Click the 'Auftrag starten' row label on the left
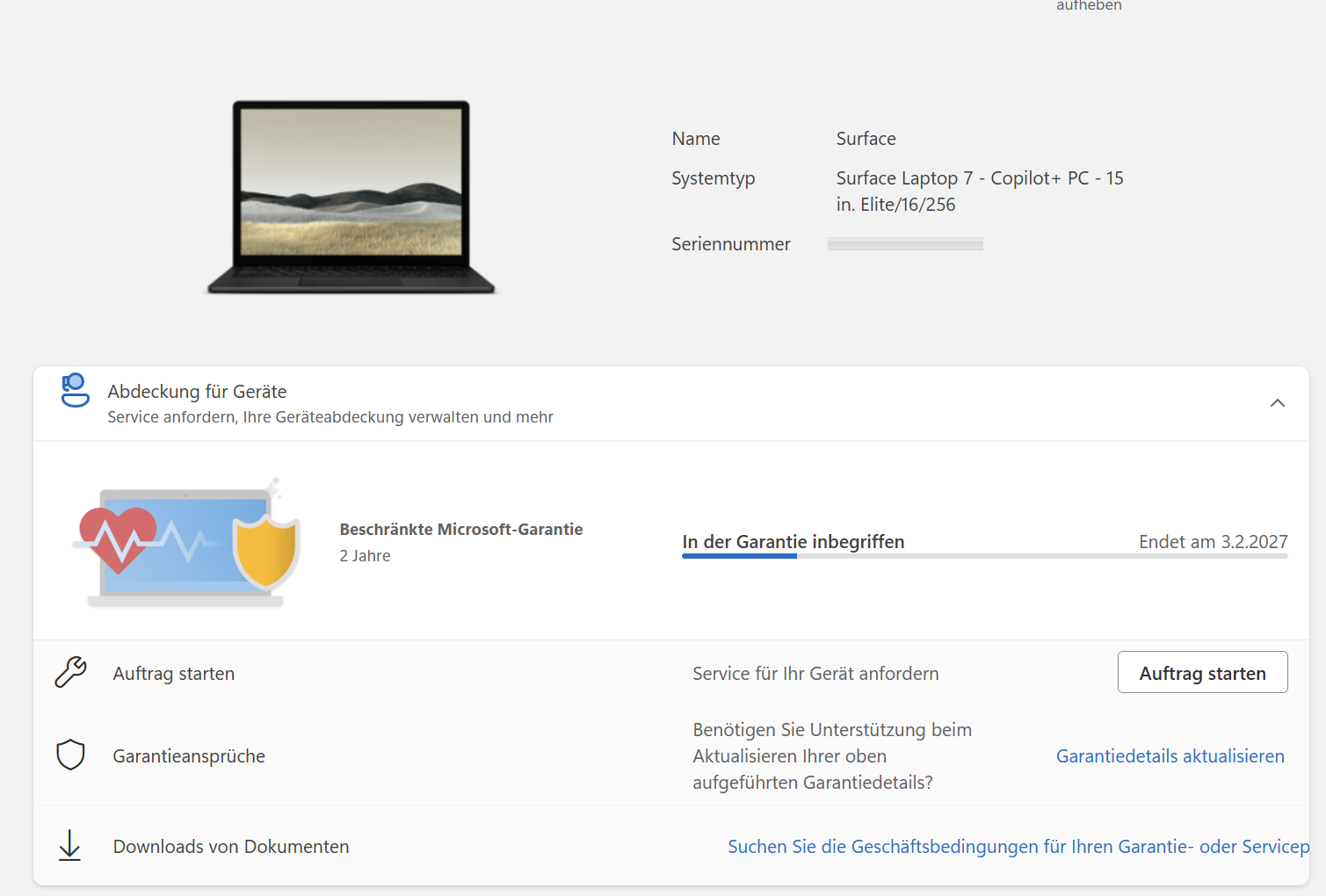Image resolution: width=1326 pixels, height=896 pixels. (174, 674)
